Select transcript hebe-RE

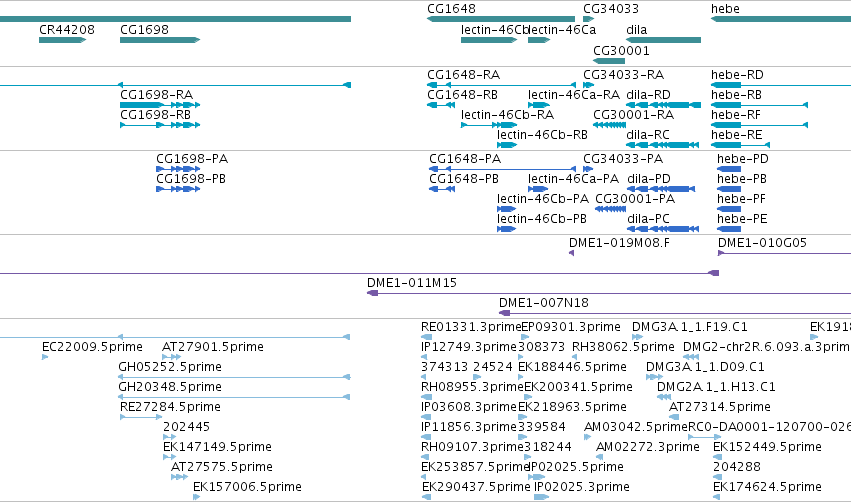(740, 145)
